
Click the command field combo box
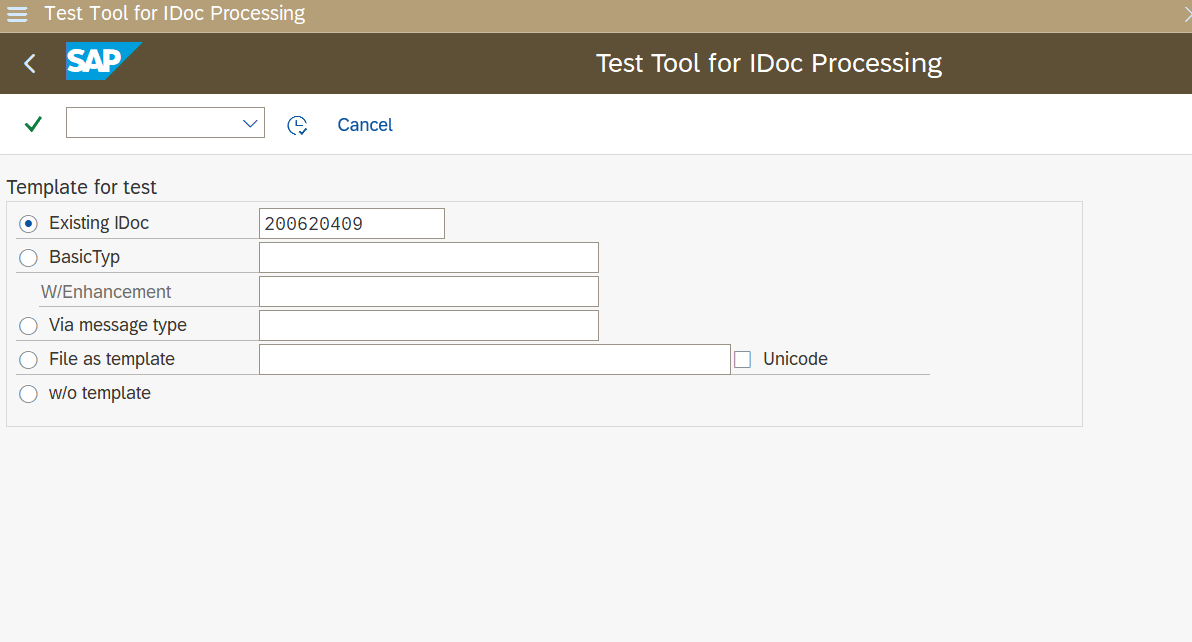point(152,123)
